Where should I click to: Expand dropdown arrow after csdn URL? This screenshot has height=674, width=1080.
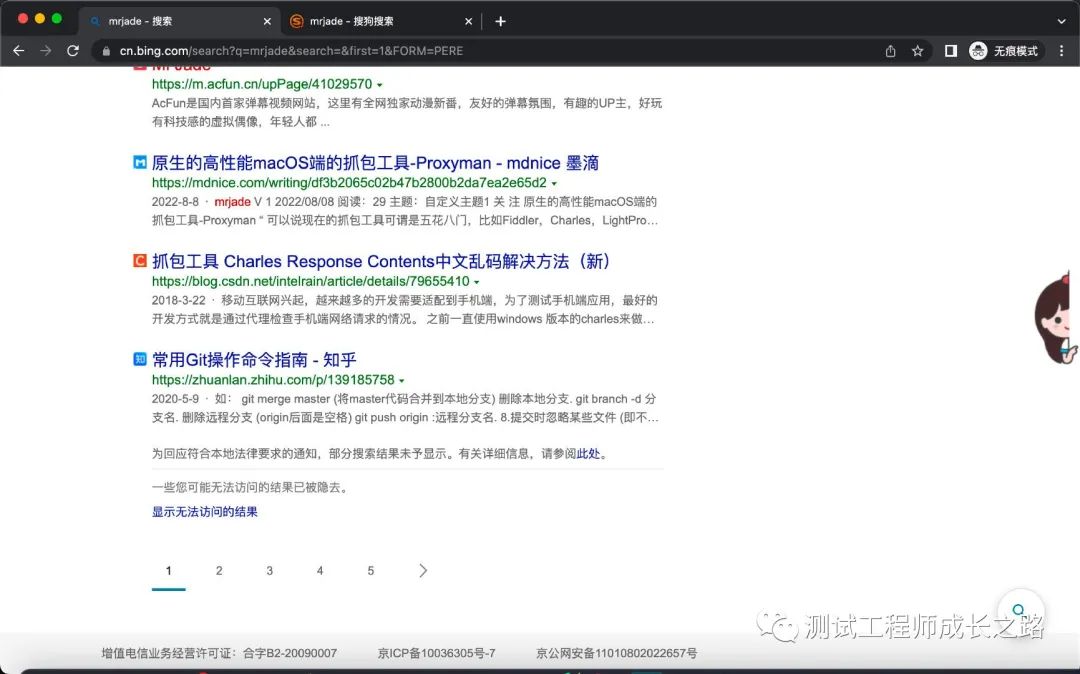[477, 282]
